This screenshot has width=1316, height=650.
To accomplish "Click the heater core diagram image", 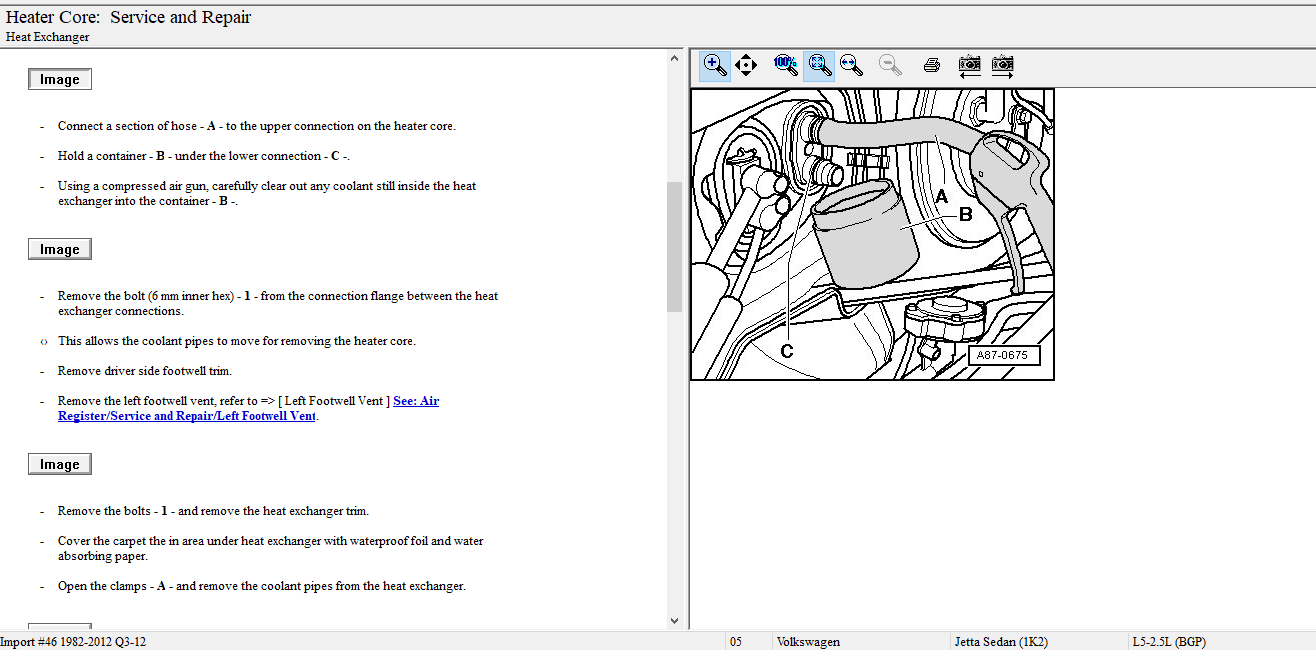I will coord(872,234).
